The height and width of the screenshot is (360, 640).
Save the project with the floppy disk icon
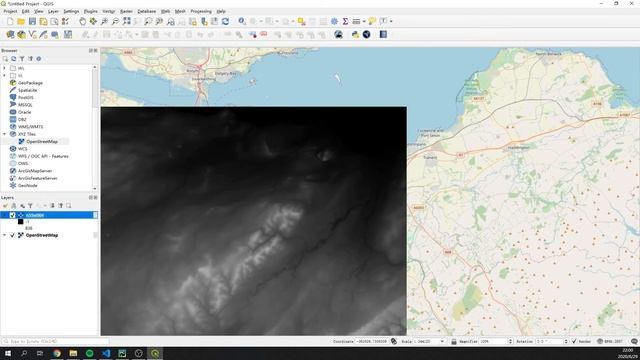32,21
